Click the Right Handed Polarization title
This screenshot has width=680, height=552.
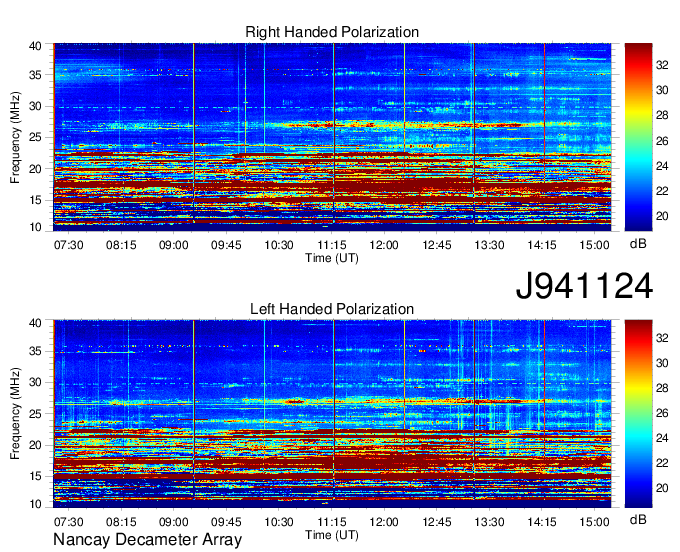tap(332, 32)
